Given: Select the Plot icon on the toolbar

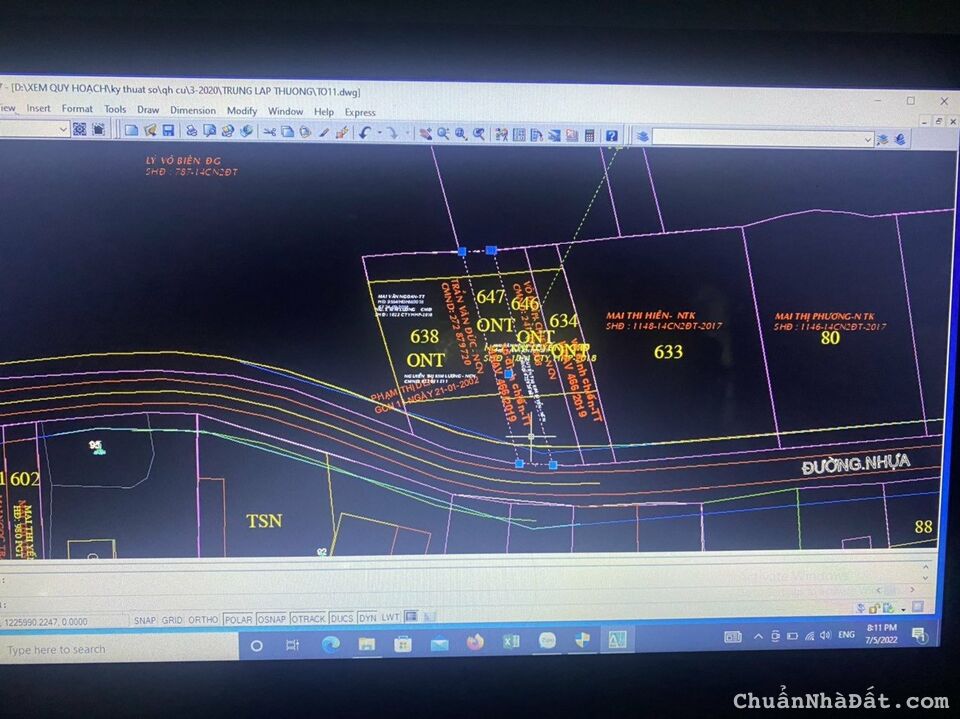Looking at the screenshot, I should pos(190,130).
